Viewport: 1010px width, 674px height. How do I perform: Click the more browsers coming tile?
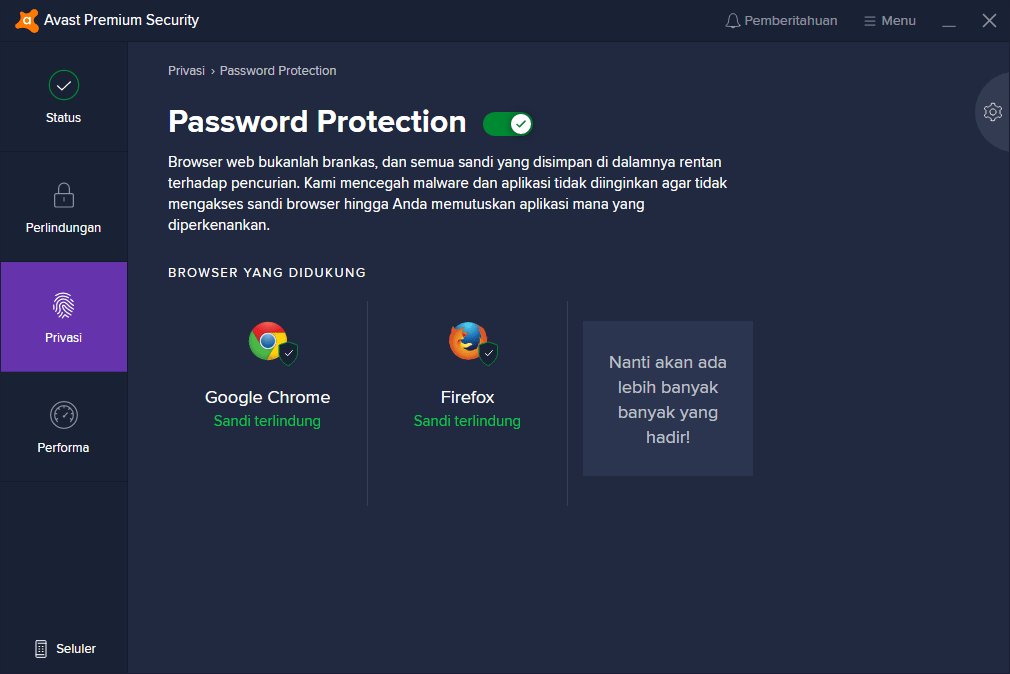[667, 399]
